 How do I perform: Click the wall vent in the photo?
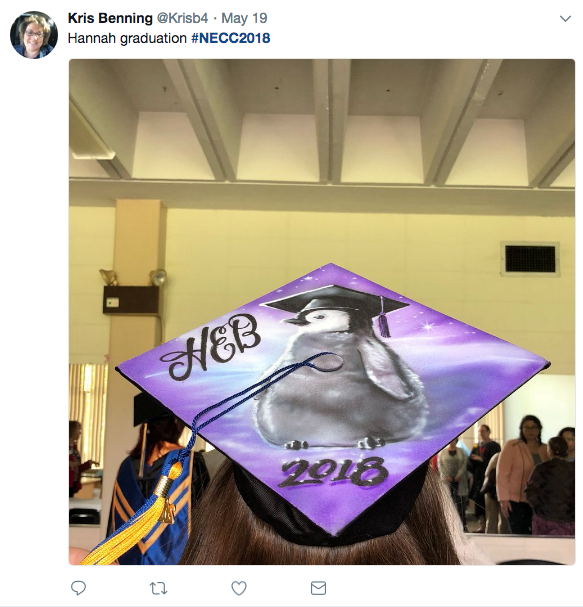[x=530, y=259]
